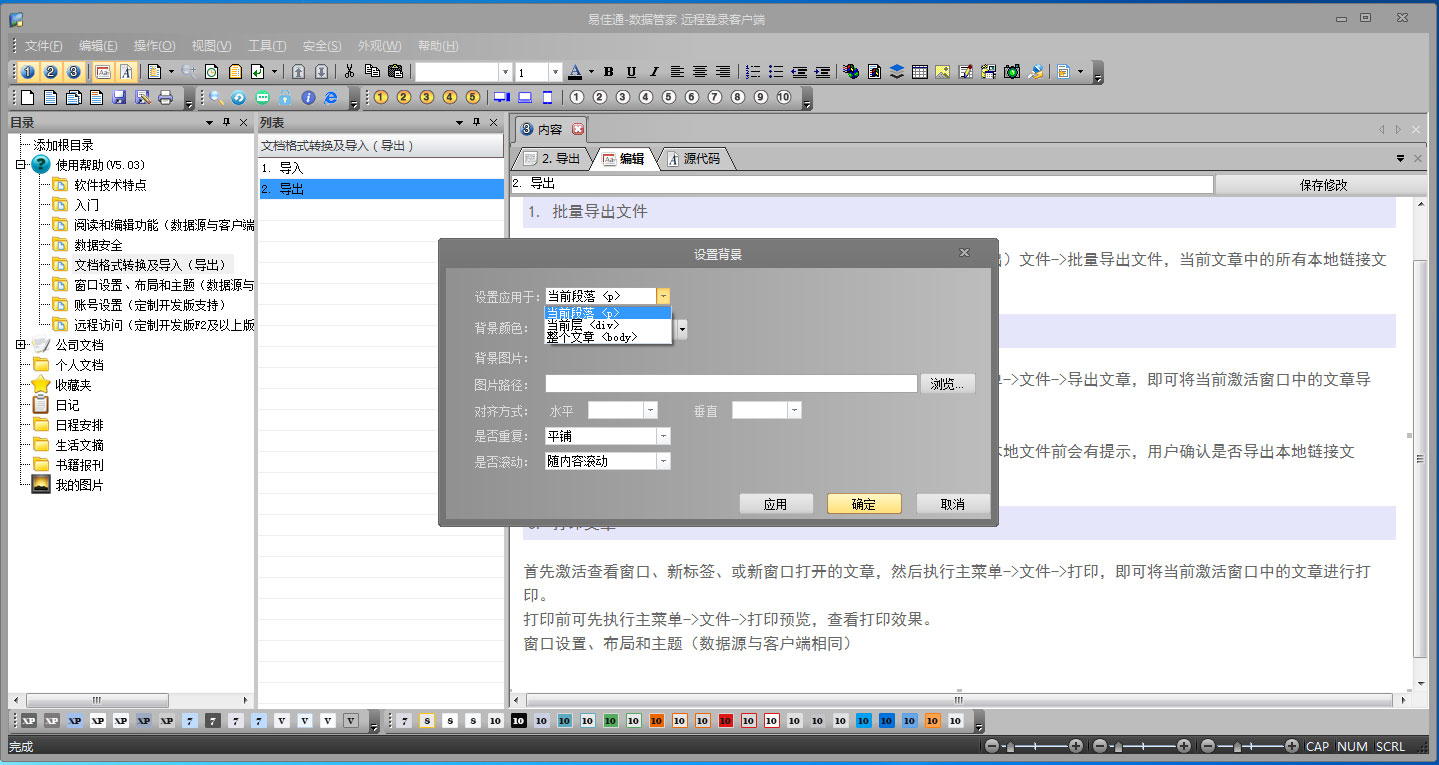1439x765 pixels.
Task: Open the Internet Explorer icon
Action: click(331, 98)
